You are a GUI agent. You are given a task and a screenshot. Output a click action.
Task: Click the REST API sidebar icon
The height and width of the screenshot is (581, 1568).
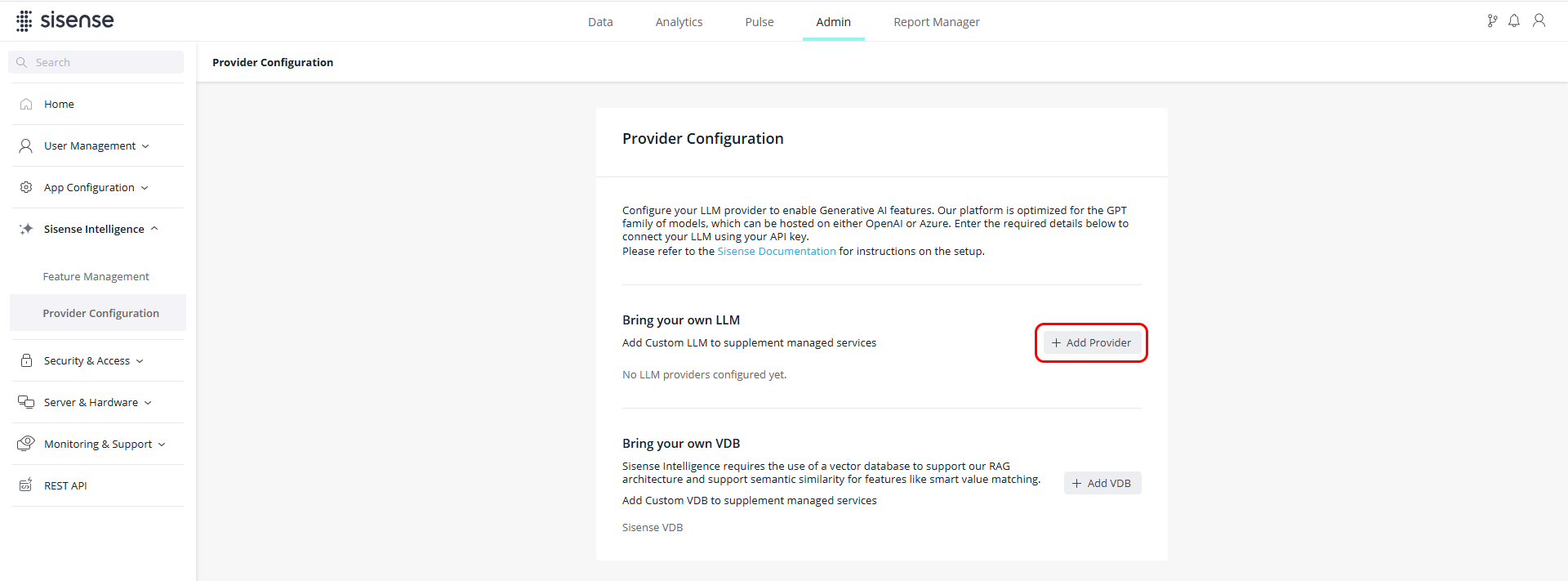tap(26, 485)
